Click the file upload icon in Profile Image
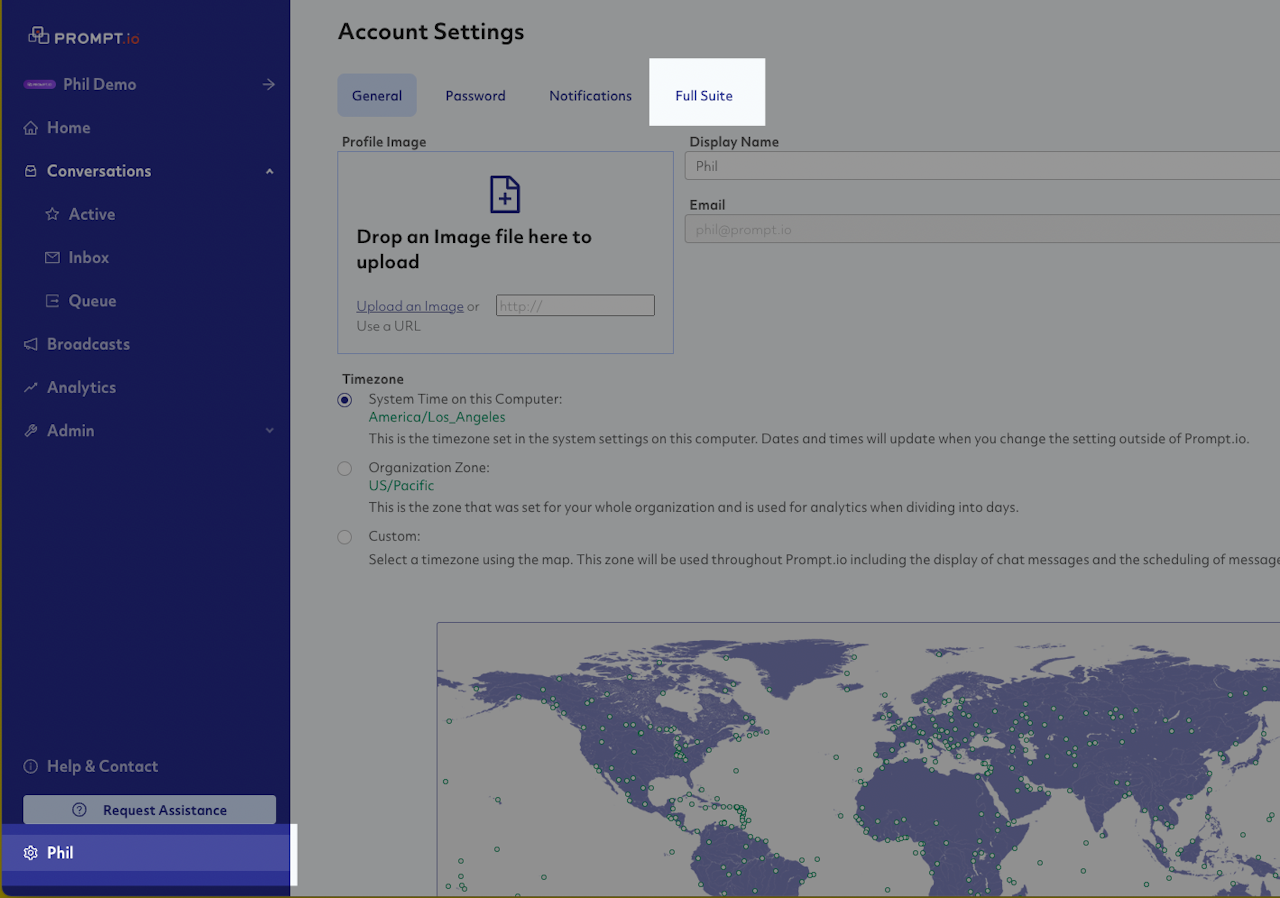The height and width of the screenshot is (898, 1280). pos(505,194)
